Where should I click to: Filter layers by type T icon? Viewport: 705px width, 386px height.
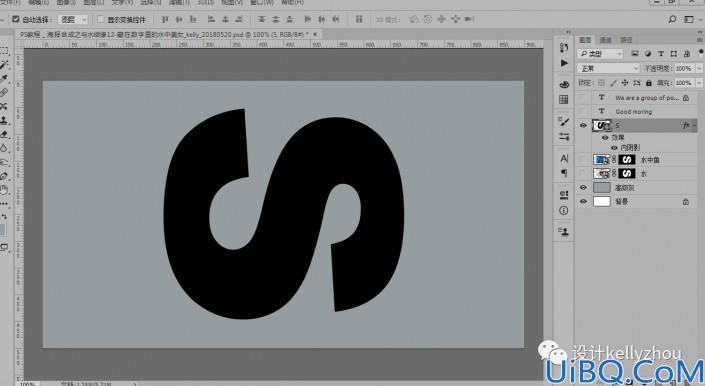(660, 53)
